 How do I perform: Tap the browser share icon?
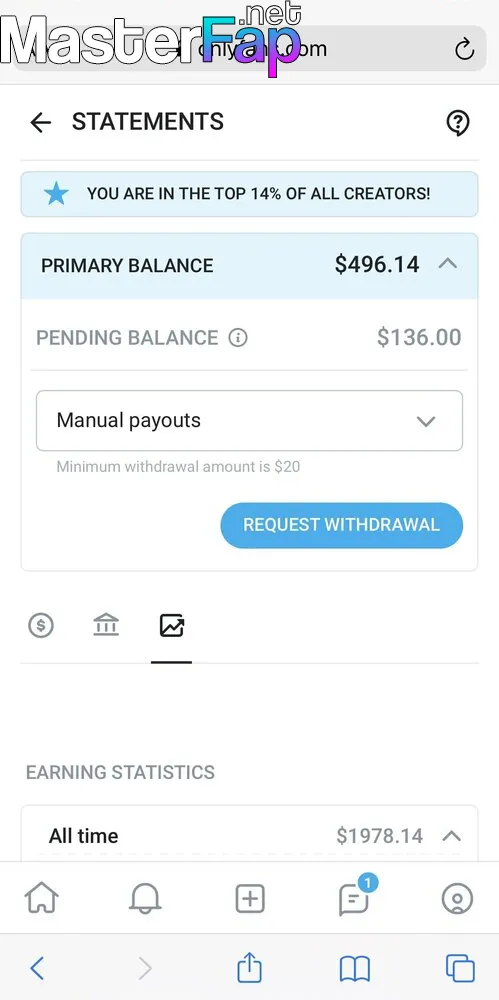click(250, 967)
